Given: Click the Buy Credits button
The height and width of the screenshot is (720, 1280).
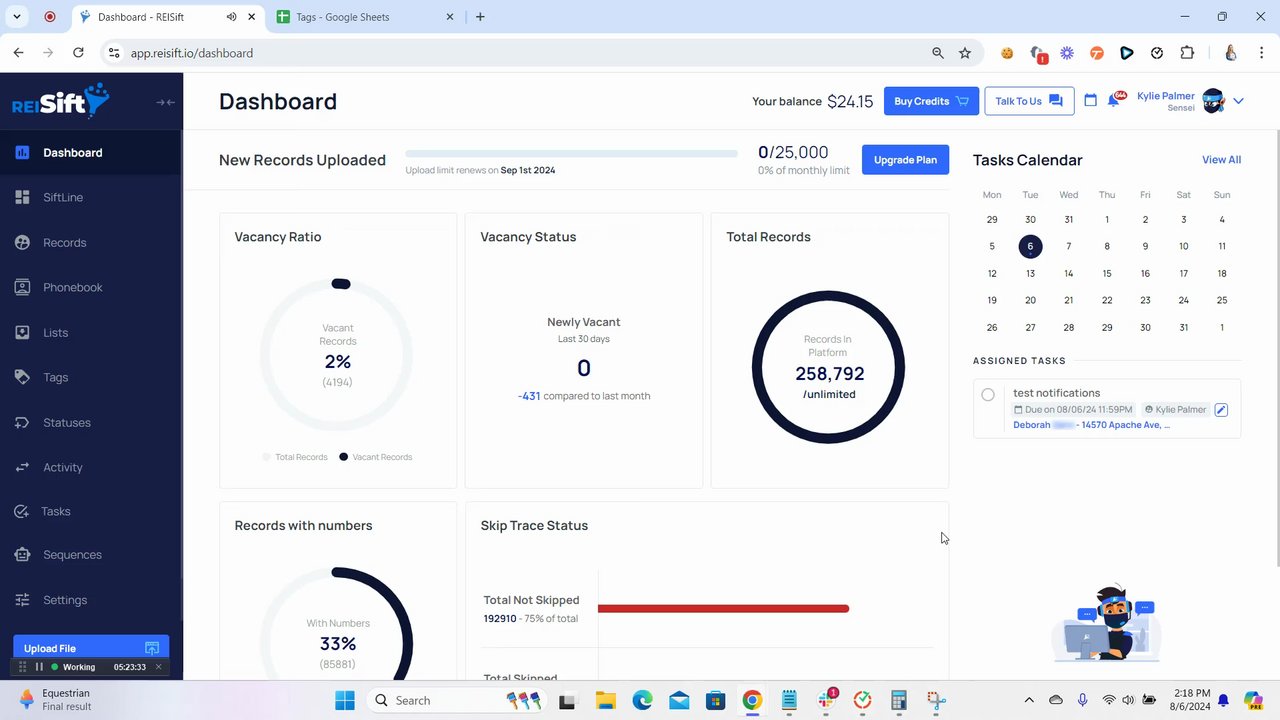Looking at the screenshot, I should (x=931, y=101).
